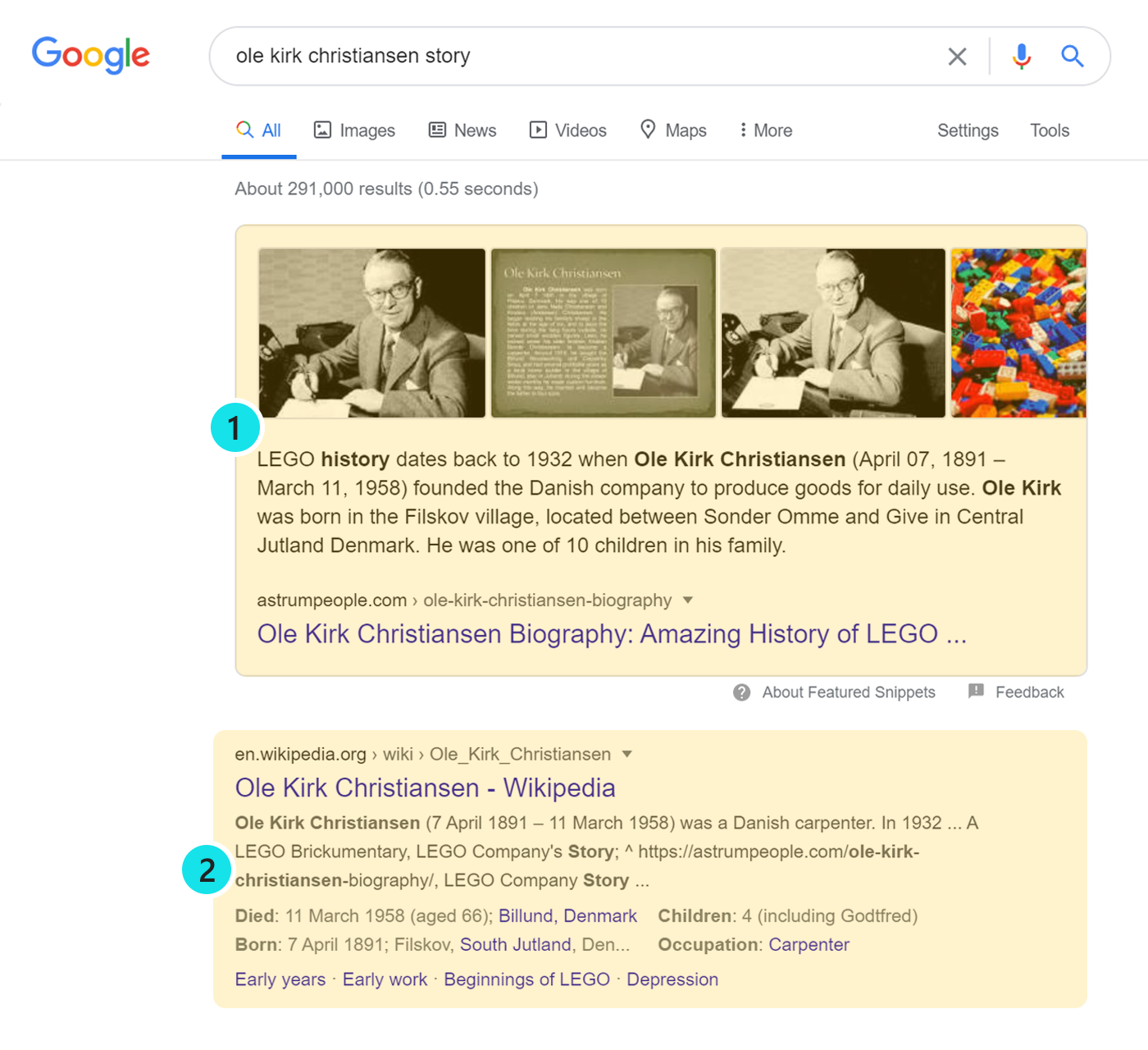Open Ole Kirk Christiansen - Wikipedia link
This screenshot has height=1050, width=1148.
(425, 787)
